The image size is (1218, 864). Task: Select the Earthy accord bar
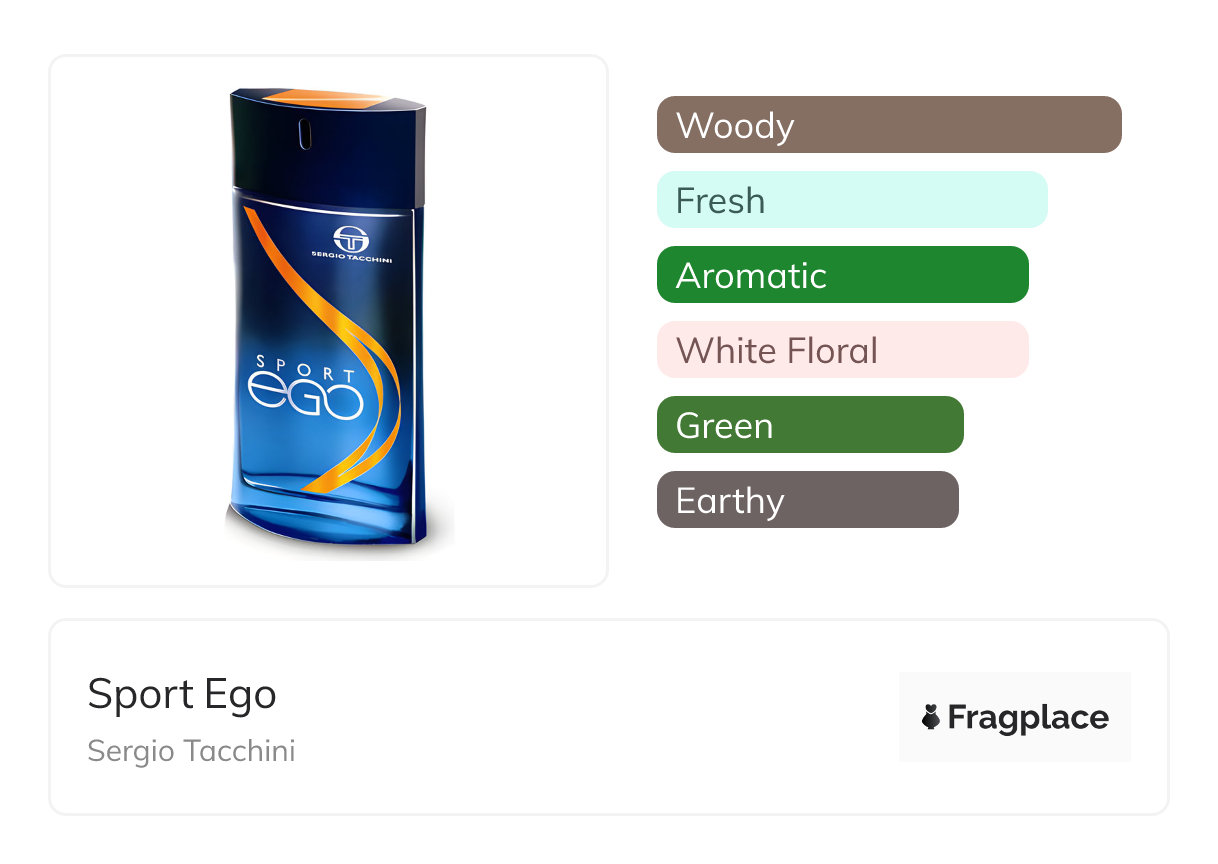(807, 500)
